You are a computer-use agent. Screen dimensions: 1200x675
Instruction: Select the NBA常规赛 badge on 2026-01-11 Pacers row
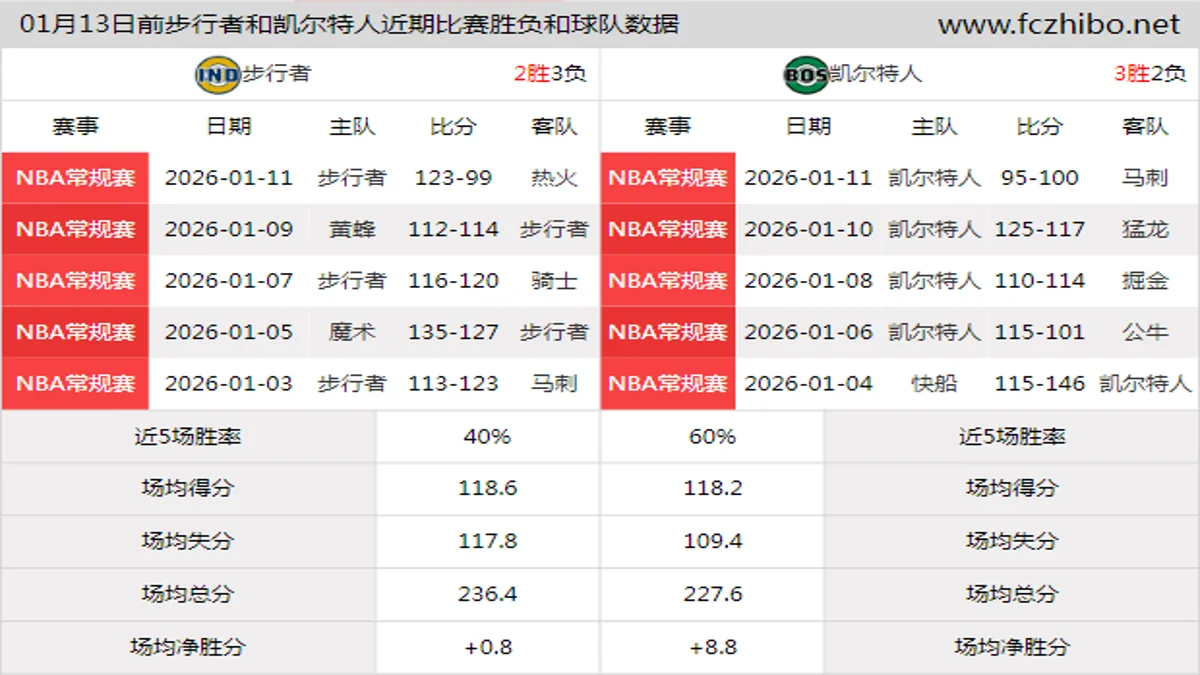[75, 178]
